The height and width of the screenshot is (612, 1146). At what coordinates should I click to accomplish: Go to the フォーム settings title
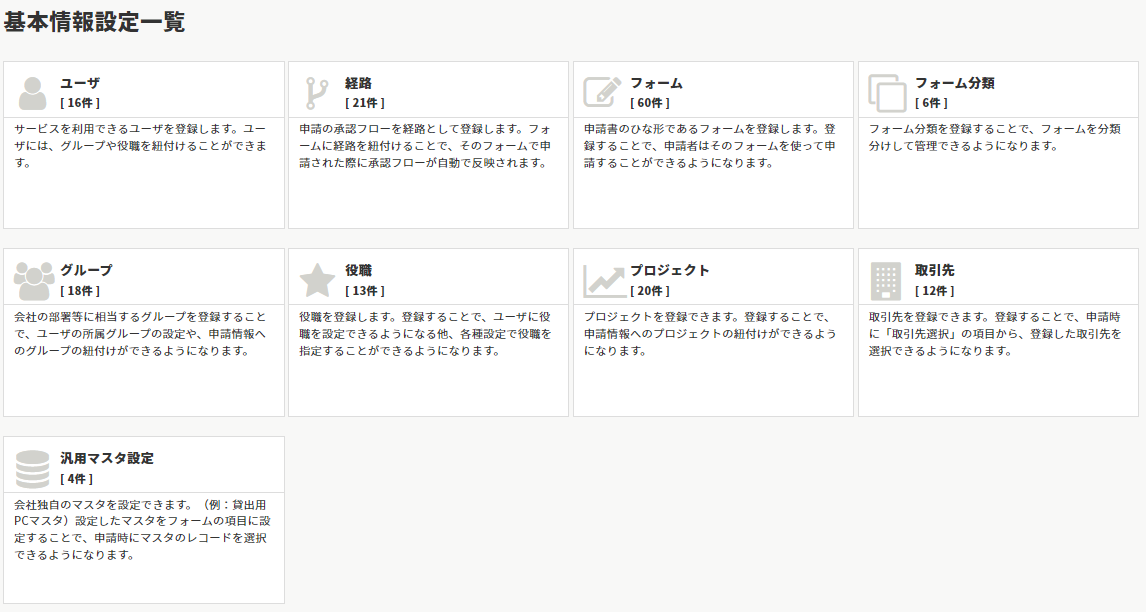pos(656,83)
